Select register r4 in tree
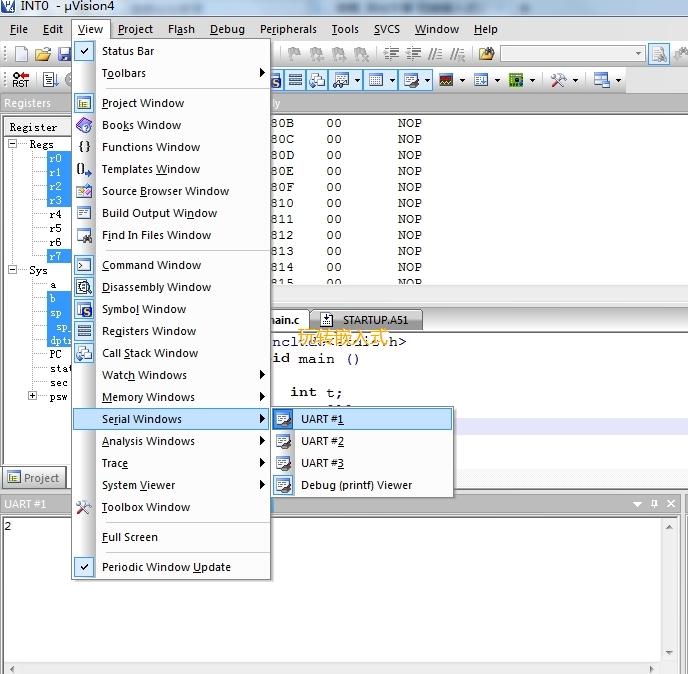688x674 pixels. pyautogui.click(x=55, y=215)
